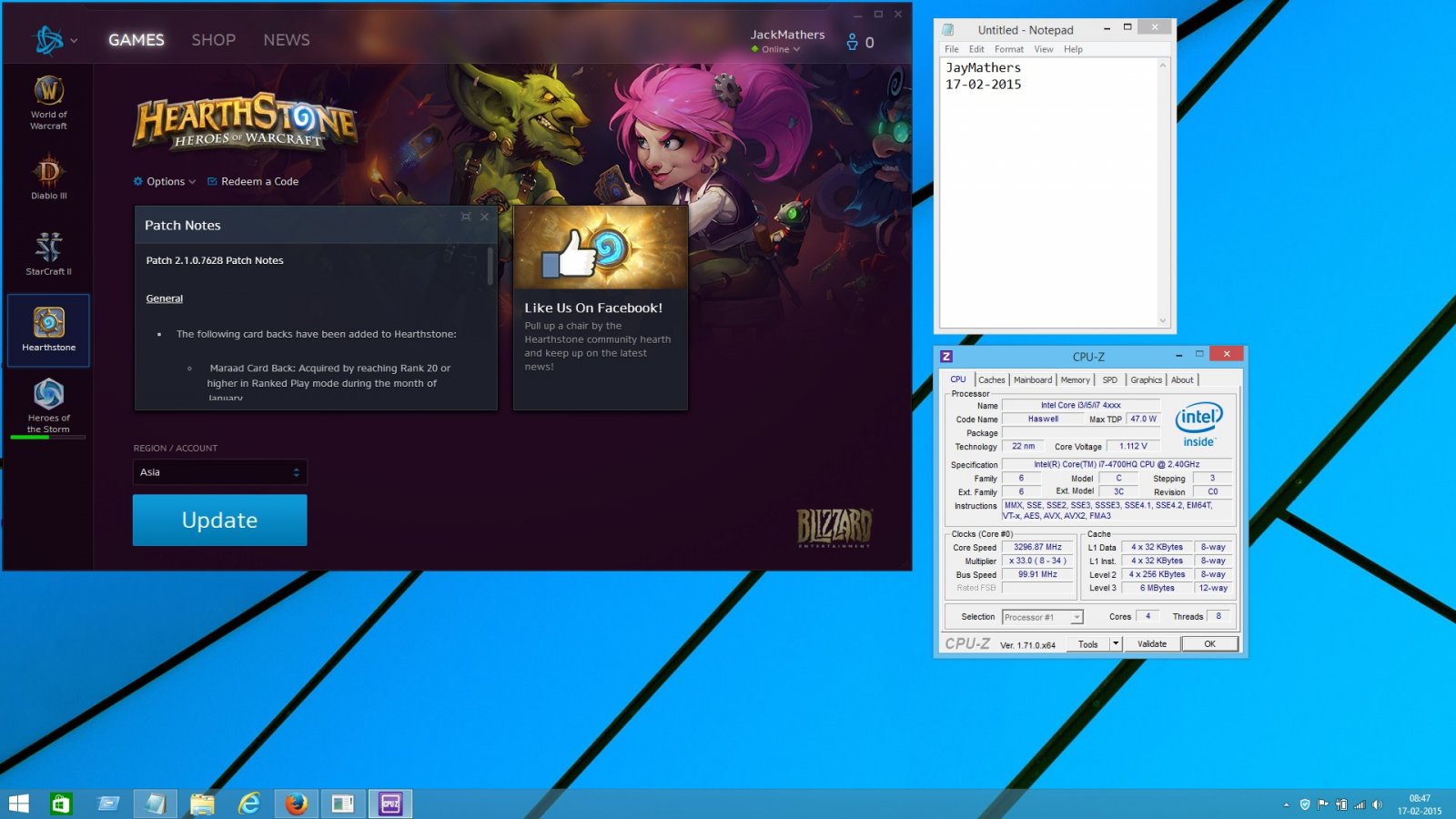1456x819 pixels.
Task: Open the Battle.net logo menu
Action: [55, 40]
